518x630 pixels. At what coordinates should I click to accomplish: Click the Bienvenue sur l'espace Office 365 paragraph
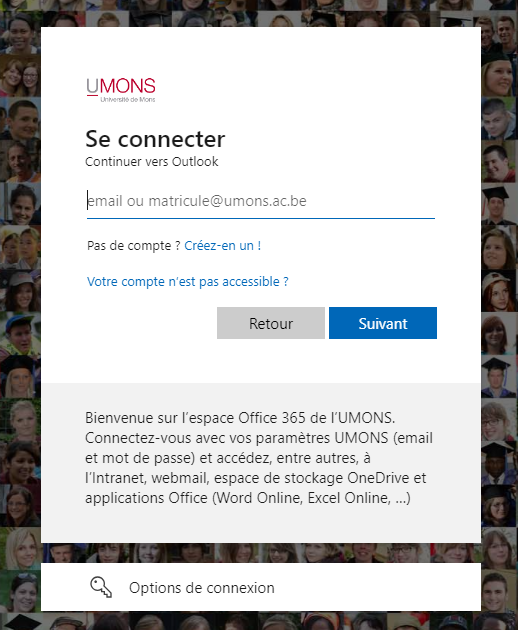click(x=259, y=458)
